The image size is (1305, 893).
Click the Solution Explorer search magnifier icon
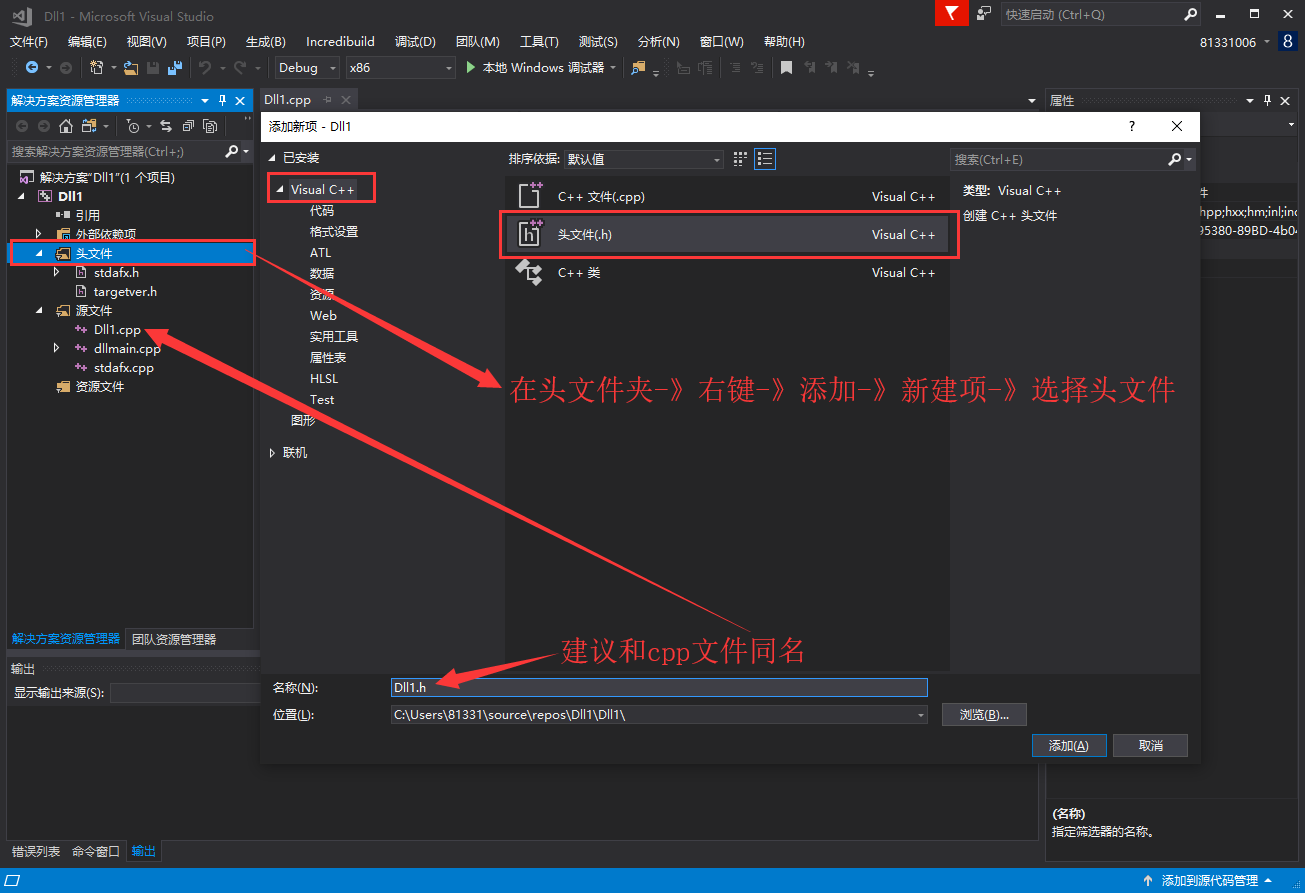pos(232,151)
